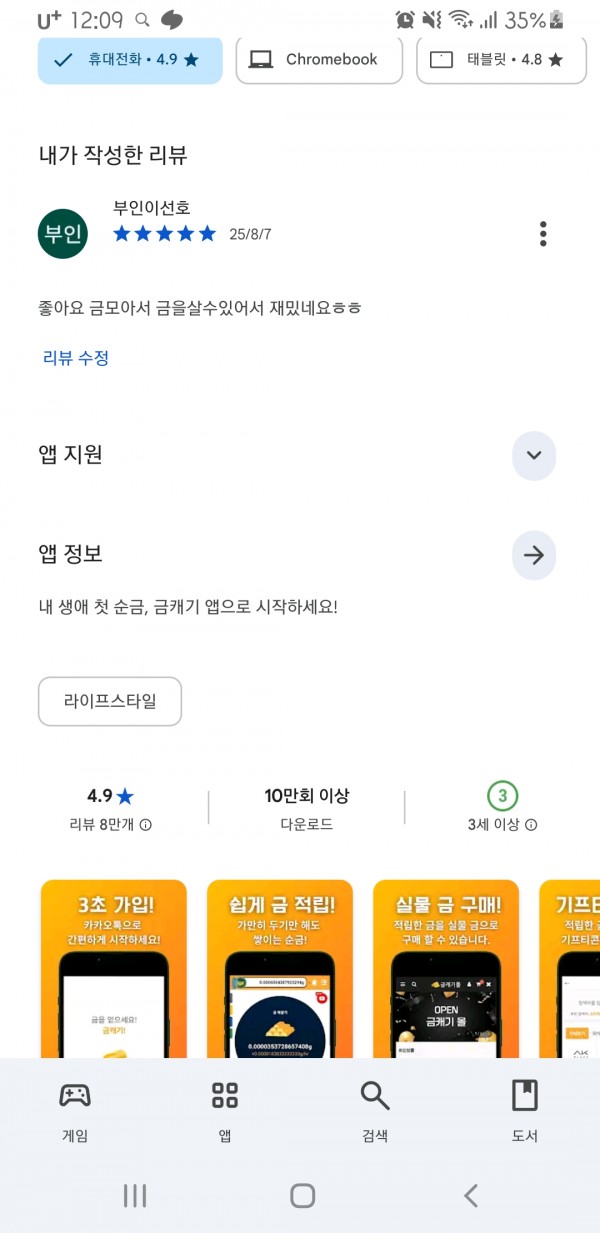Tap the Android back navigation button
The height and width of the screenshot is (1233, 600).
[470, 1195]
